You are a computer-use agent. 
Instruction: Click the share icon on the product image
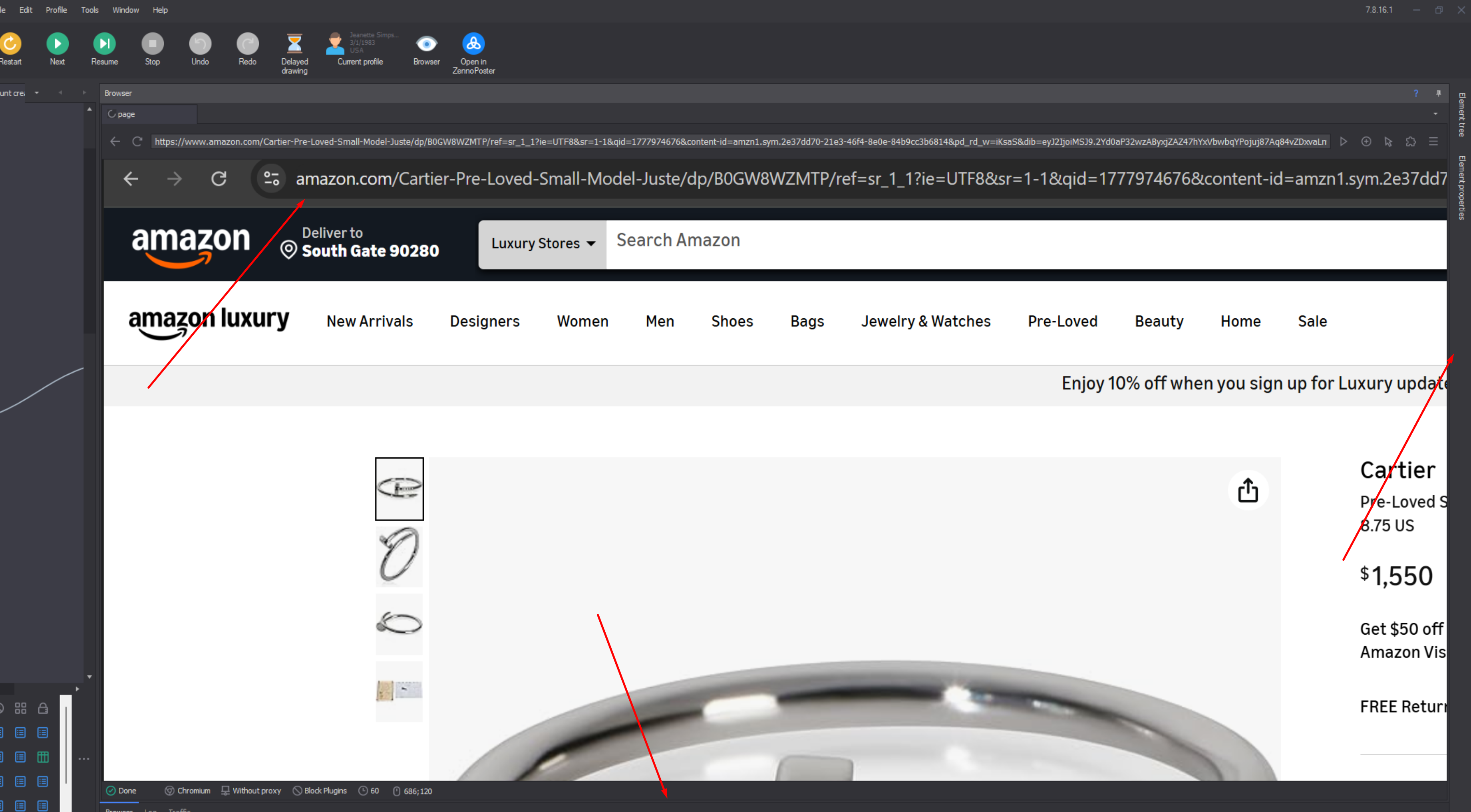click(x=1248, y=490)
